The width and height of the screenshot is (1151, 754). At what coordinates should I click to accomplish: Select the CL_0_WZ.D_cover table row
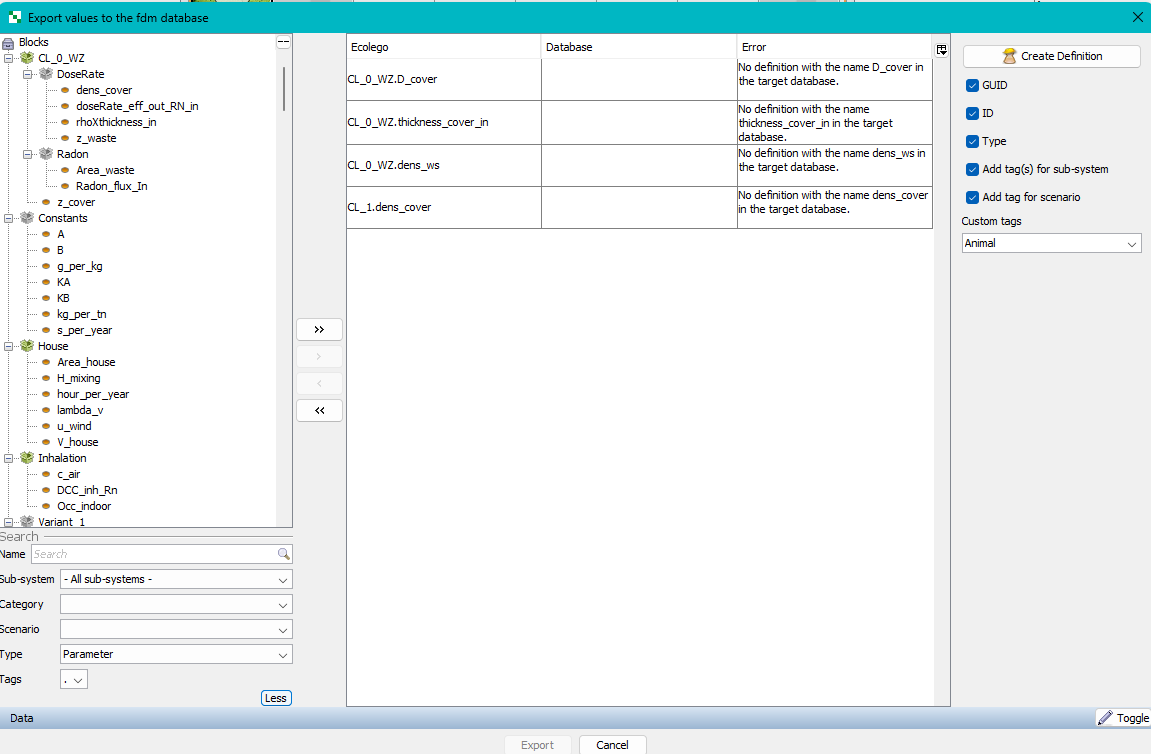point(639,79)
